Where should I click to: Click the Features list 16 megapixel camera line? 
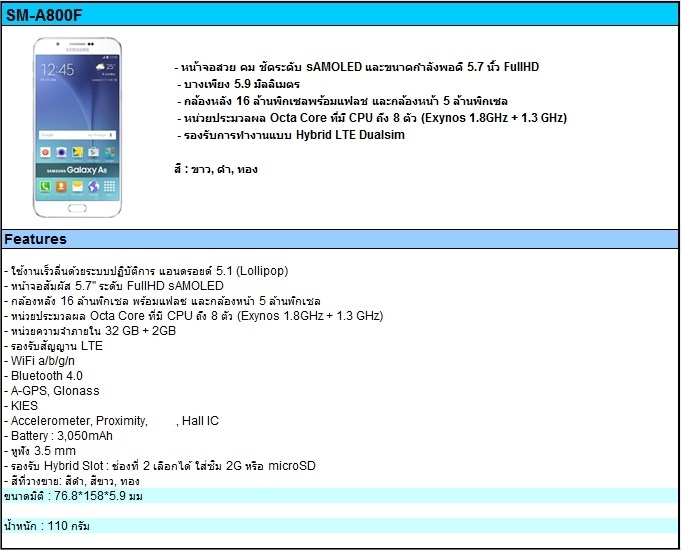(x=162, y=301)
